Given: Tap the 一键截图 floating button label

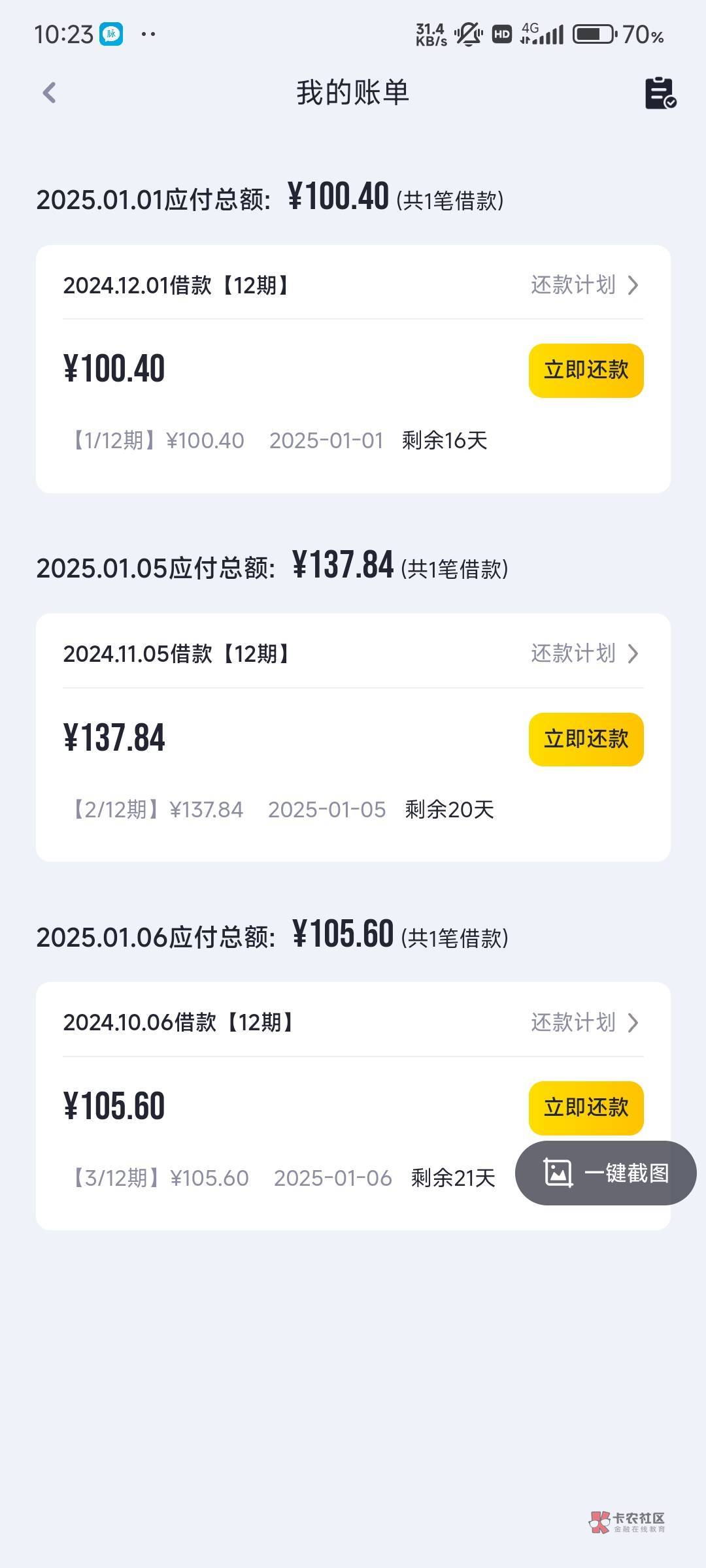Looking at the screenshot, I should [626, 1173].
